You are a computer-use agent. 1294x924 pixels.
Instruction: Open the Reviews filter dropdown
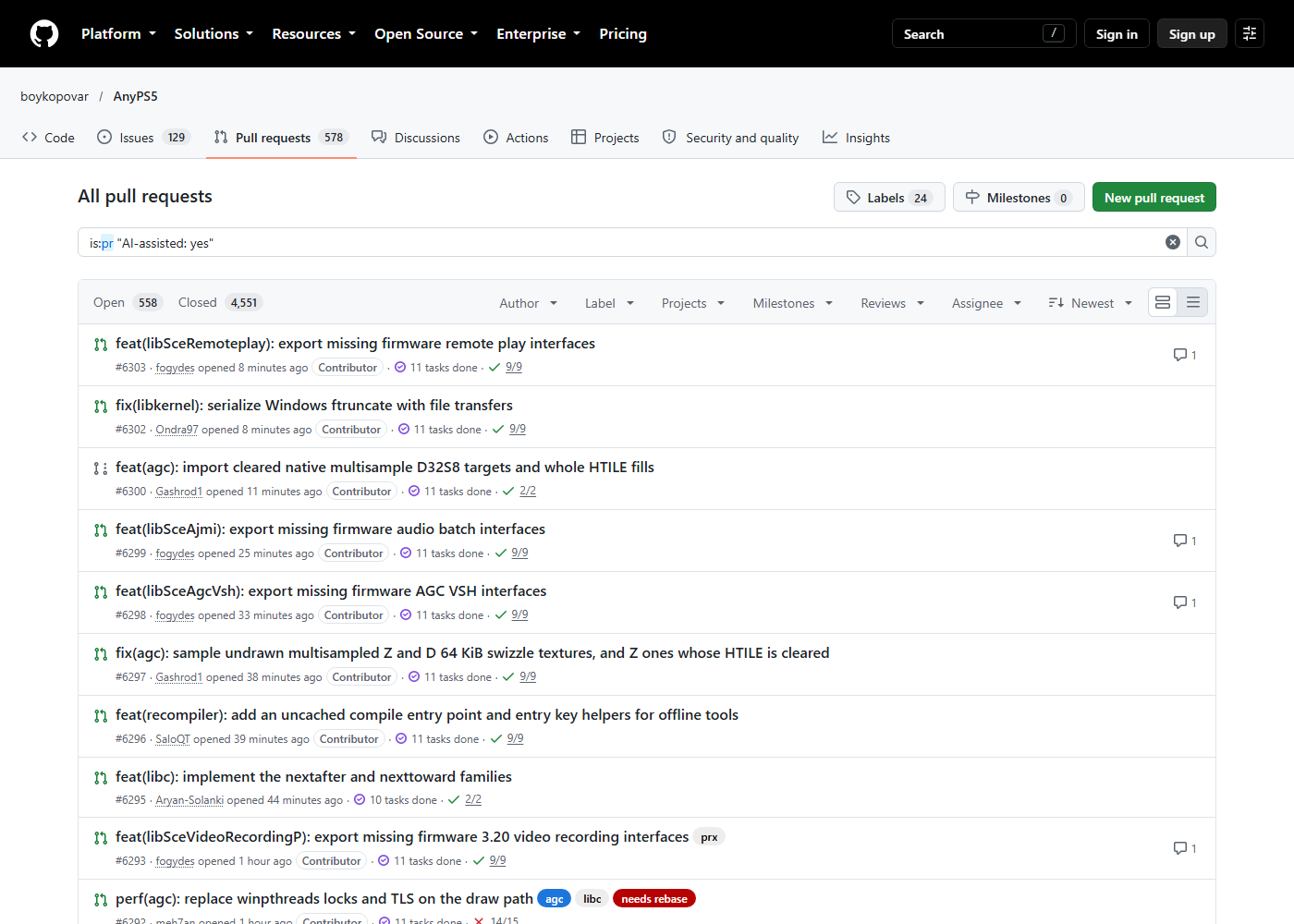tap(893, 303)
